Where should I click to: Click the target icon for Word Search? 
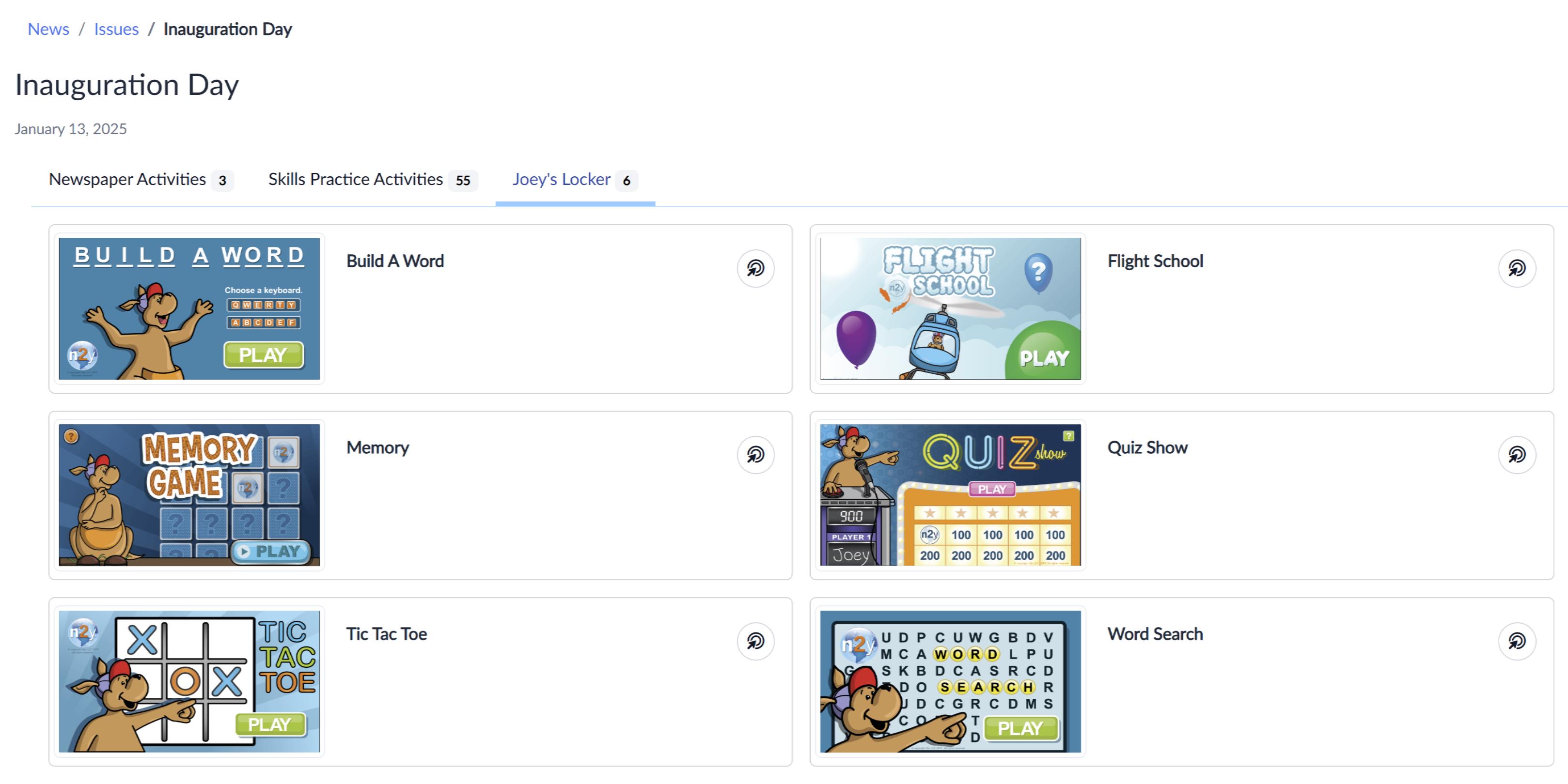coord(1517,641)
